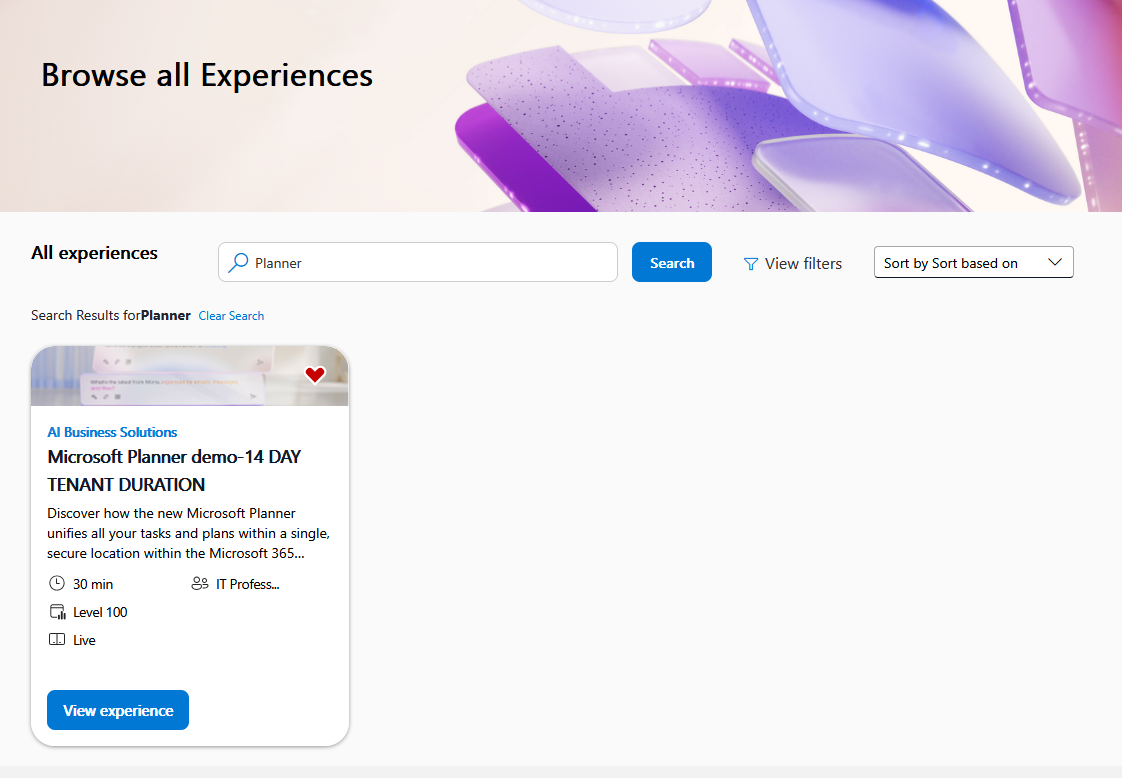Click the View experience button
The width and height of the screenshot is (1122, 778).
(118, 710)
